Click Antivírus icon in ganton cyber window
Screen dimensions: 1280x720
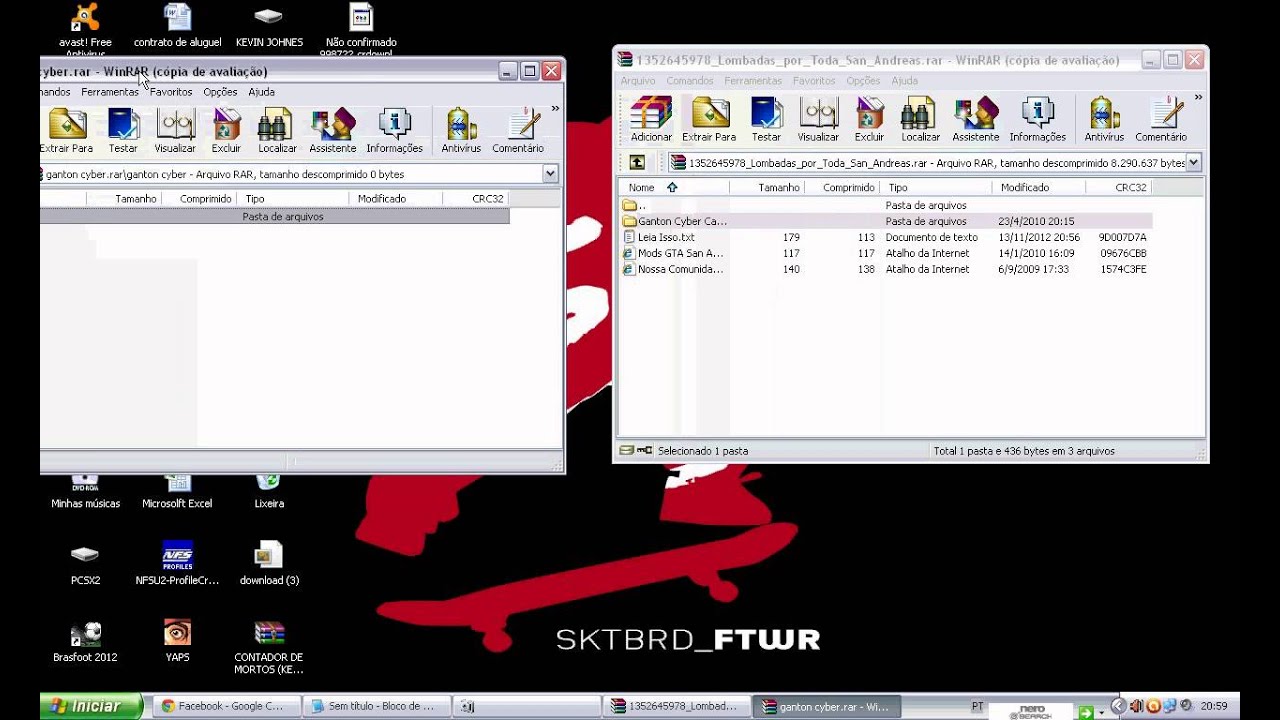click(461, 130)
